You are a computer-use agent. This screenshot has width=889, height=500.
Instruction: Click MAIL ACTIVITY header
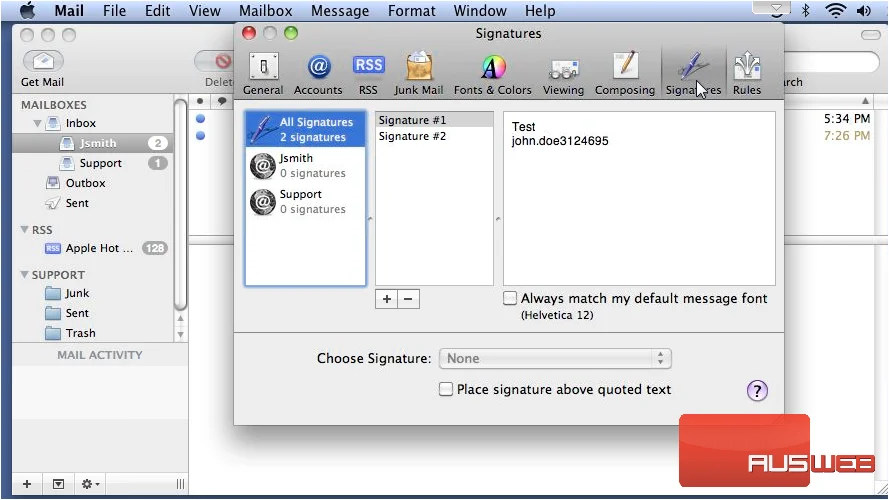coord(100,355)
